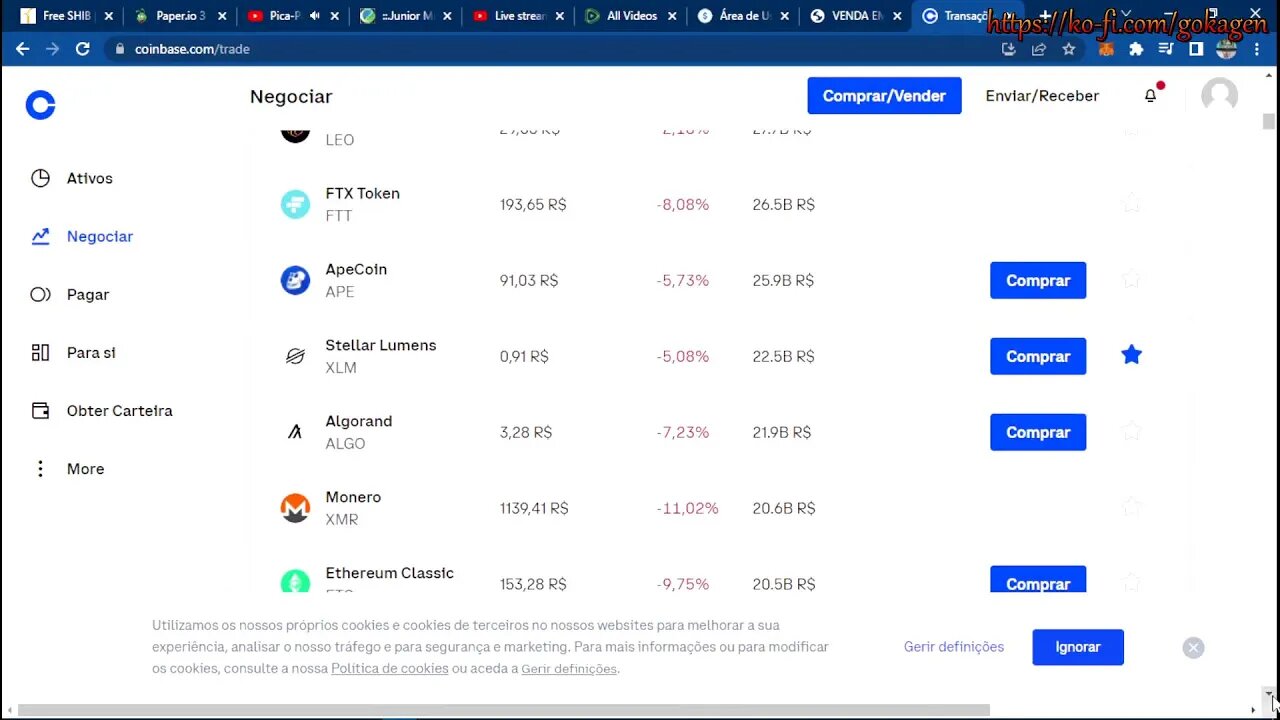Image resolution: width=1280 pixels, height=720 pixels.
Task: Toggle watchlist star for Ethereum Classic
Action: [x=1131, y=582]
